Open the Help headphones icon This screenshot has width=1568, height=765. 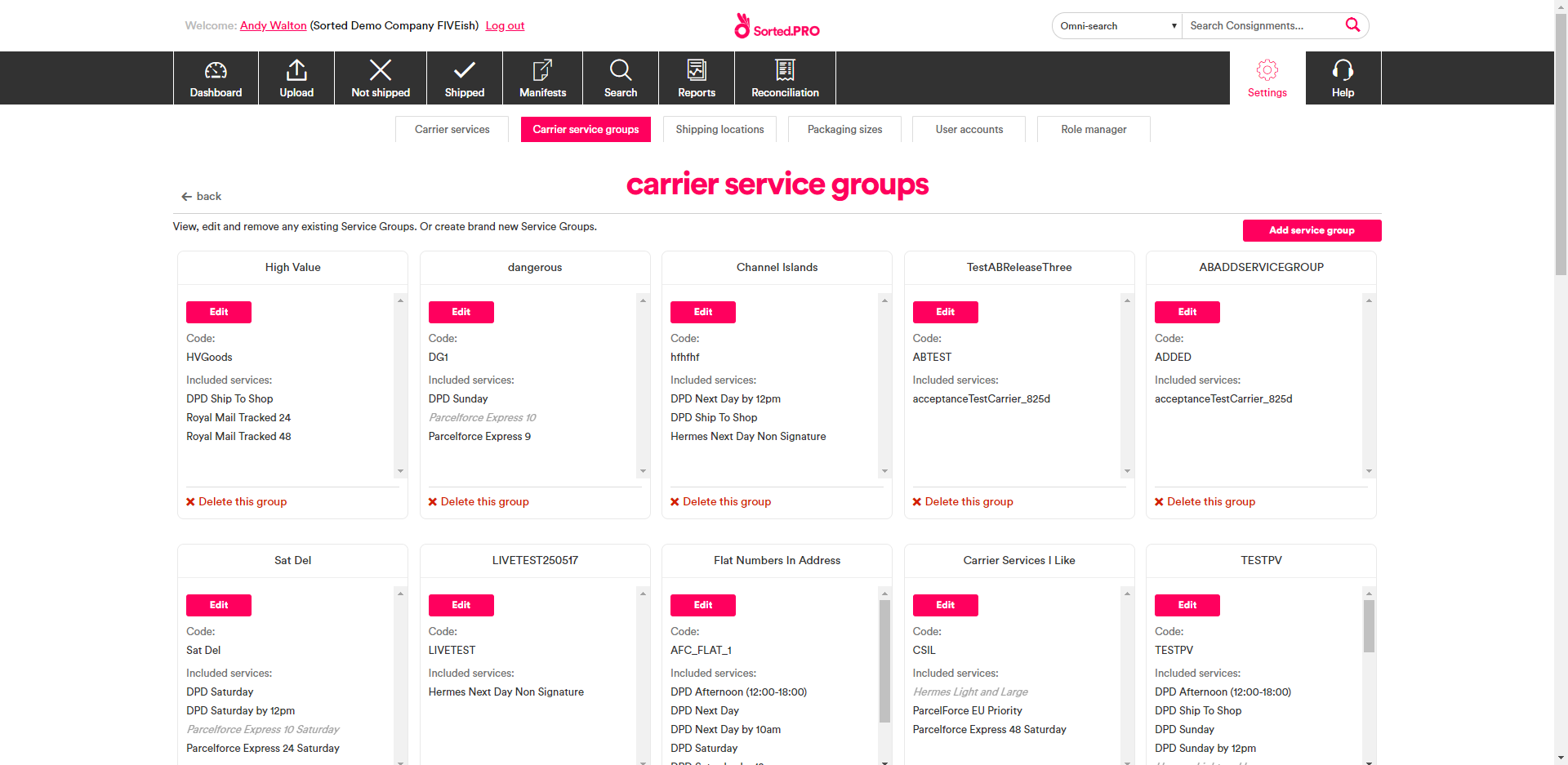tap(1342, 78)
